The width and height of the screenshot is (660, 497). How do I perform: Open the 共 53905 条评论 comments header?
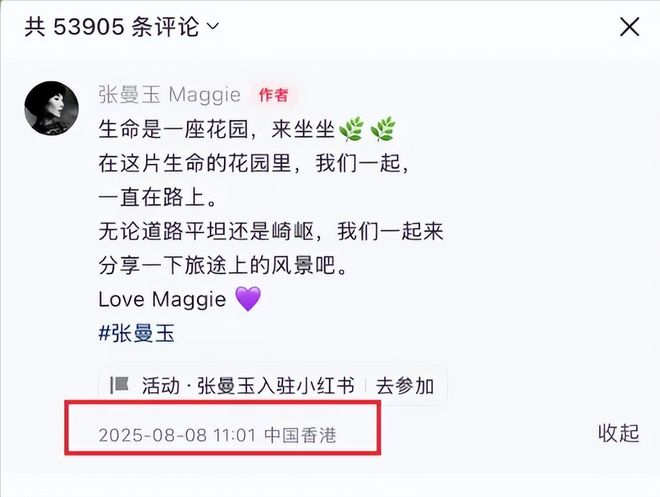(x=122, y=27)
